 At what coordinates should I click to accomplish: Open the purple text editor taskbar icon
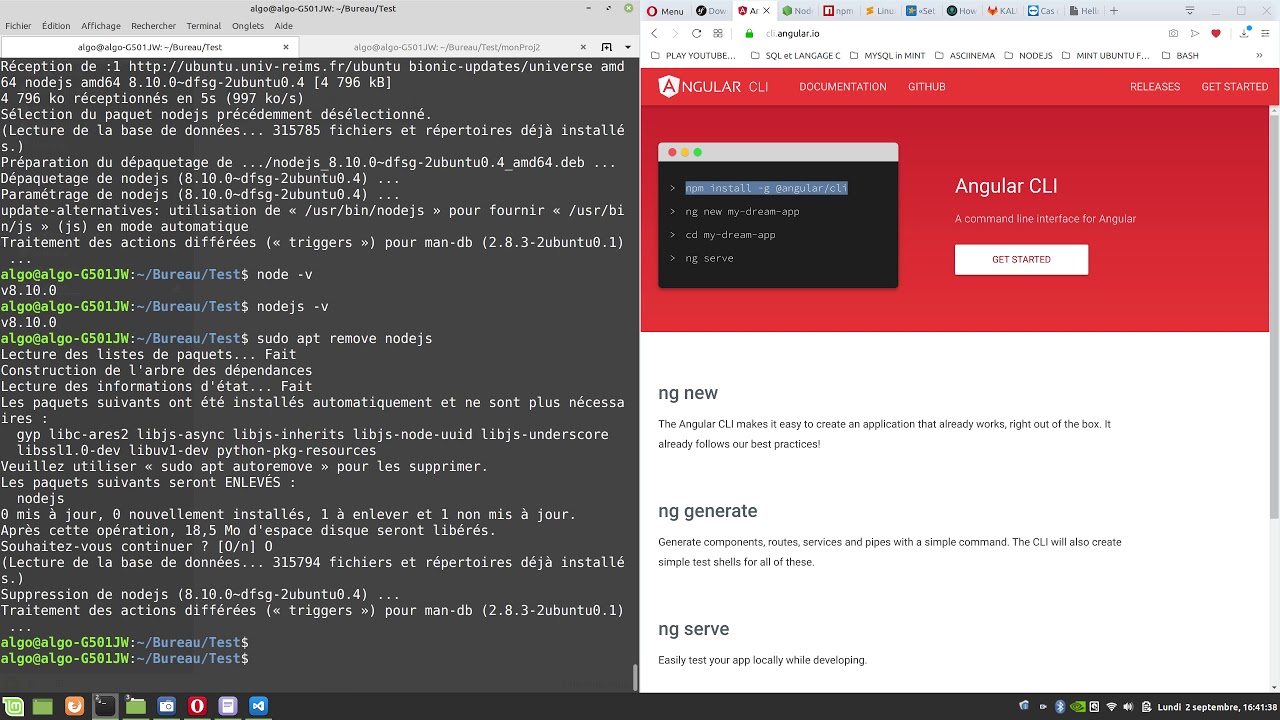(228, 706)
